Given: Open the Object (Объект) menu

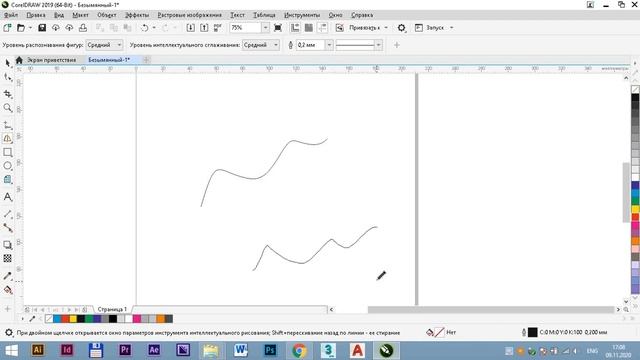Looking at the screenshot, I should 107,15.
